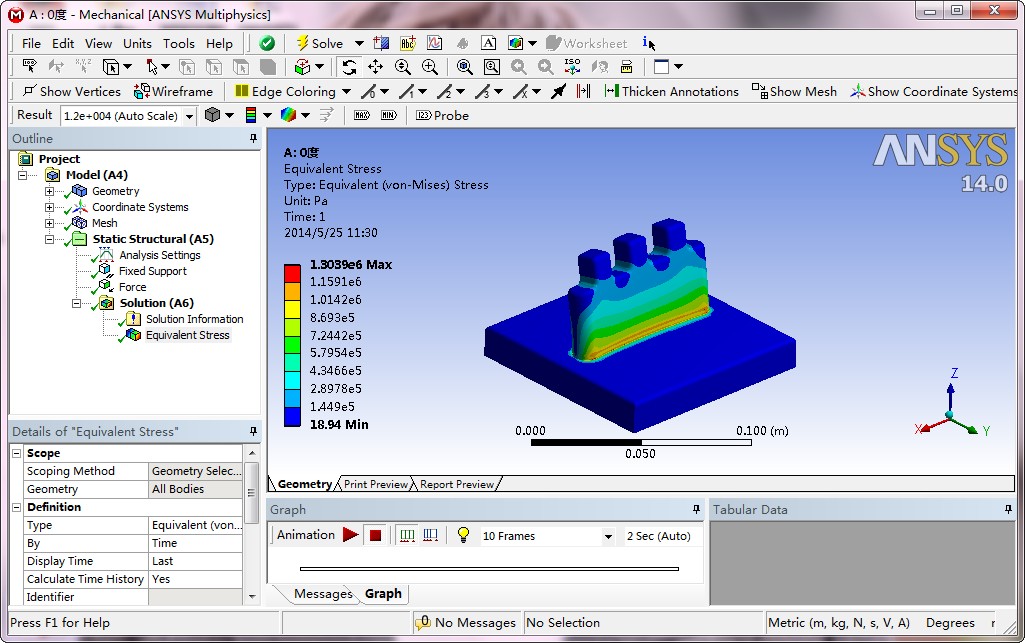
Task: Click the Solve lightning bolt button
Action: 320,43
